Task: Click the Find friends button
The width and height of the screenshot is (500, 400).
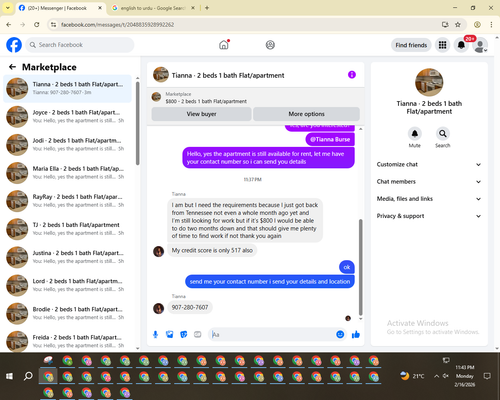Action: point(411,45)
